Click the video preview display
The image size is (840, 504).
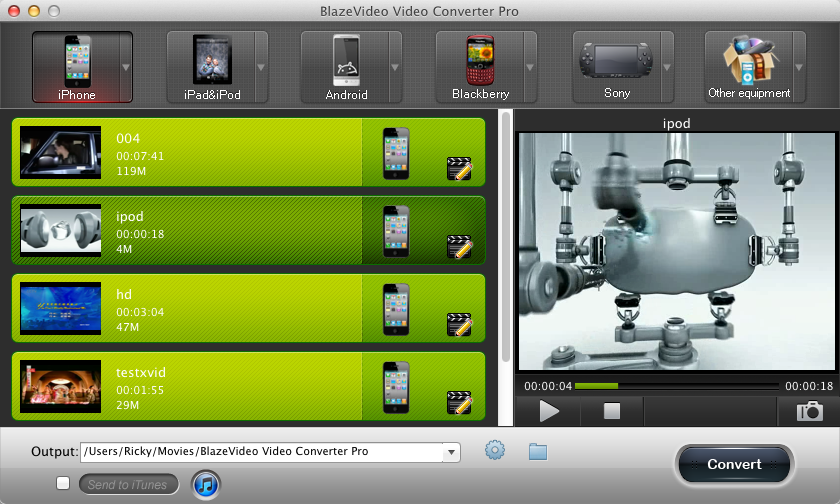[x=677, y=252]
